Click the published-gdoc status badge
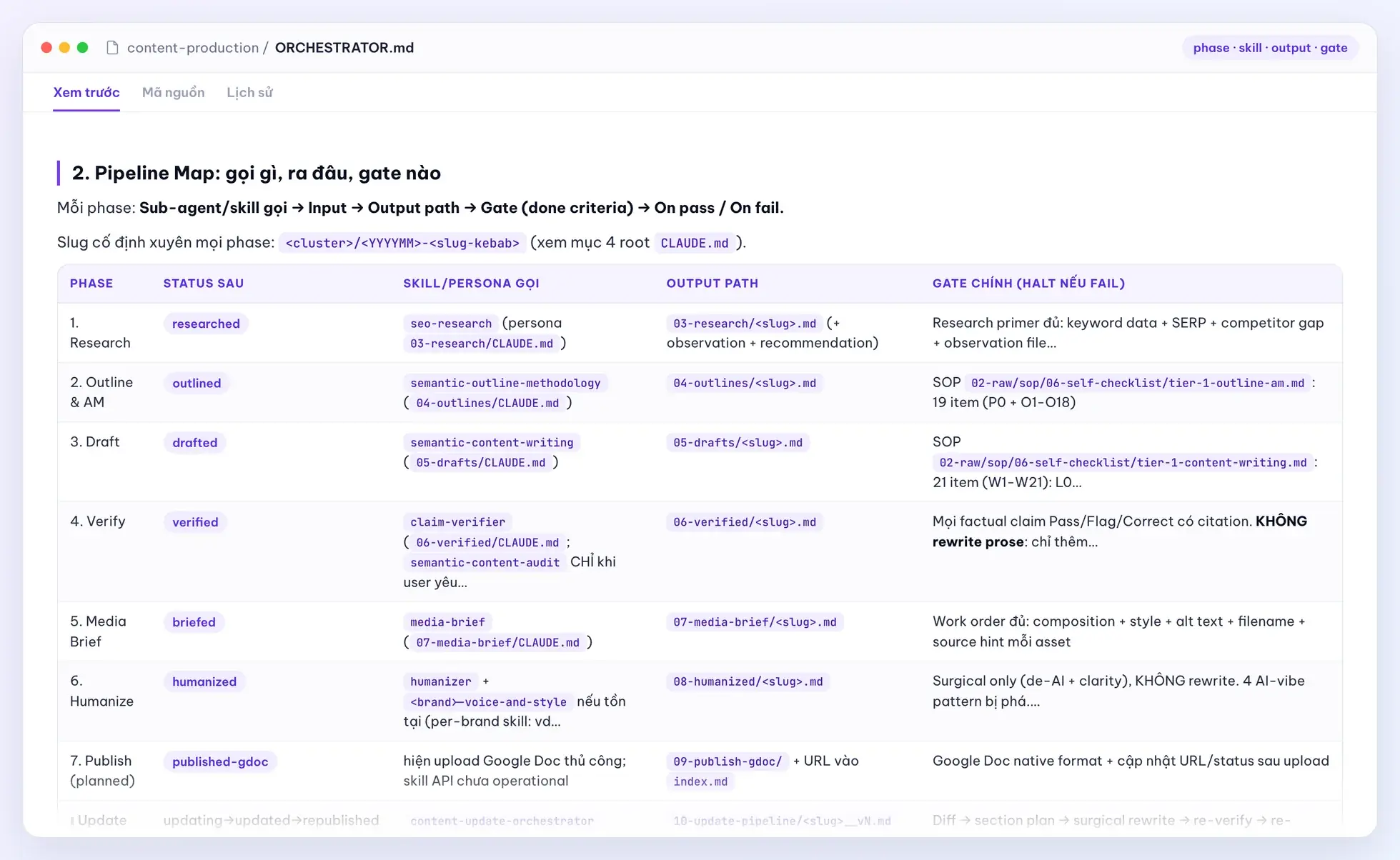The image size is (1400, 860). click(220, 761)
